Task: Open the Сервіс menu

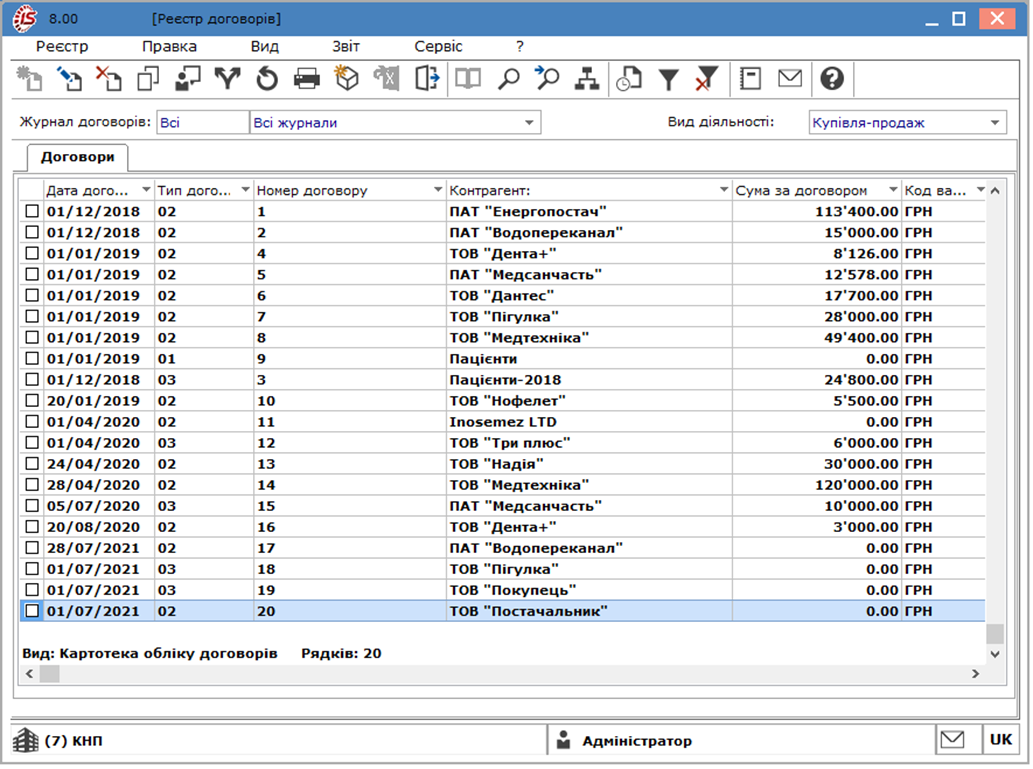Action: point(438,46)
